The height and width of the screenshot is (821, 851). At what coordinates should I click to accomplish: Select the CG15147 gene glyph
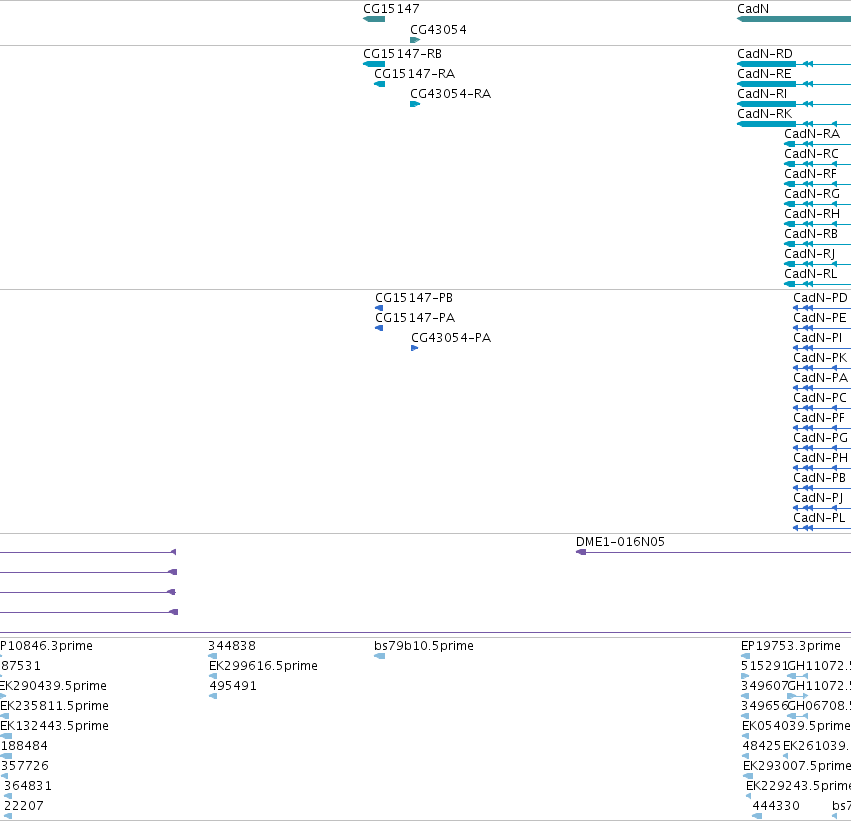[374, 19]
